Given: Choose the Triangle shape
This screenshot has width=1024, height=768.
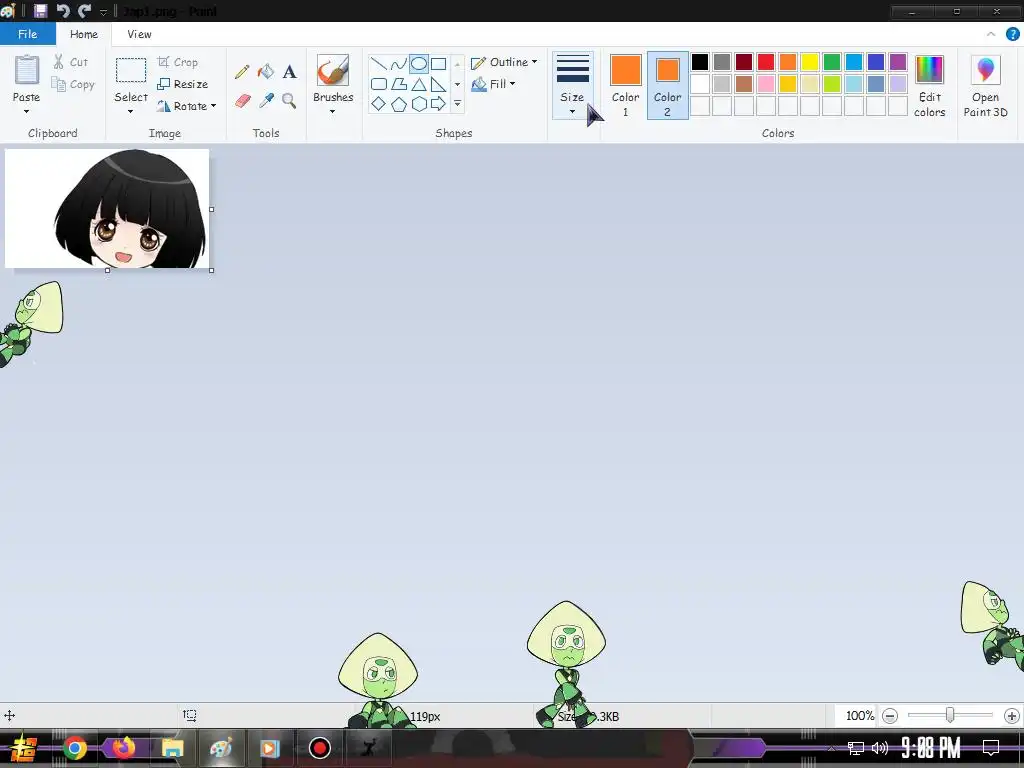Looking at the screenshot, I should pos(419,84).
